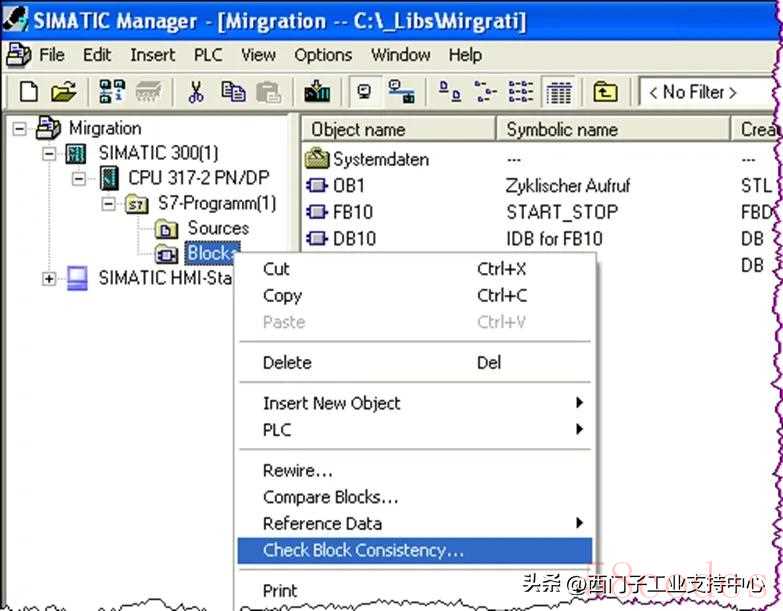Viewport: 783px width, 611px height.
Task: Open the View menu
Action: point(258,55)
